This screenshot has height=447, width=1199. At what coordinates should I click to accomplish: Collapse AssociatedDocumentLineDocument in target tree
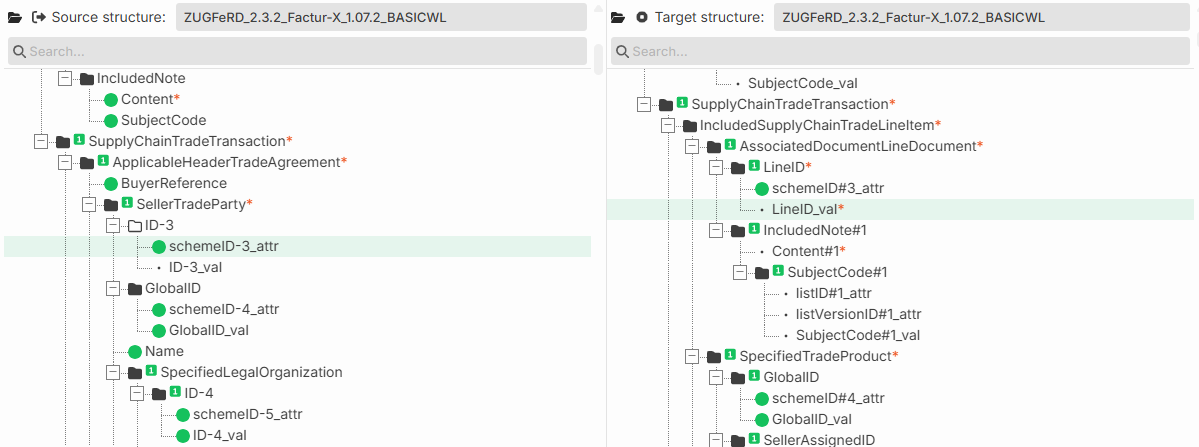tap(692, 145)
